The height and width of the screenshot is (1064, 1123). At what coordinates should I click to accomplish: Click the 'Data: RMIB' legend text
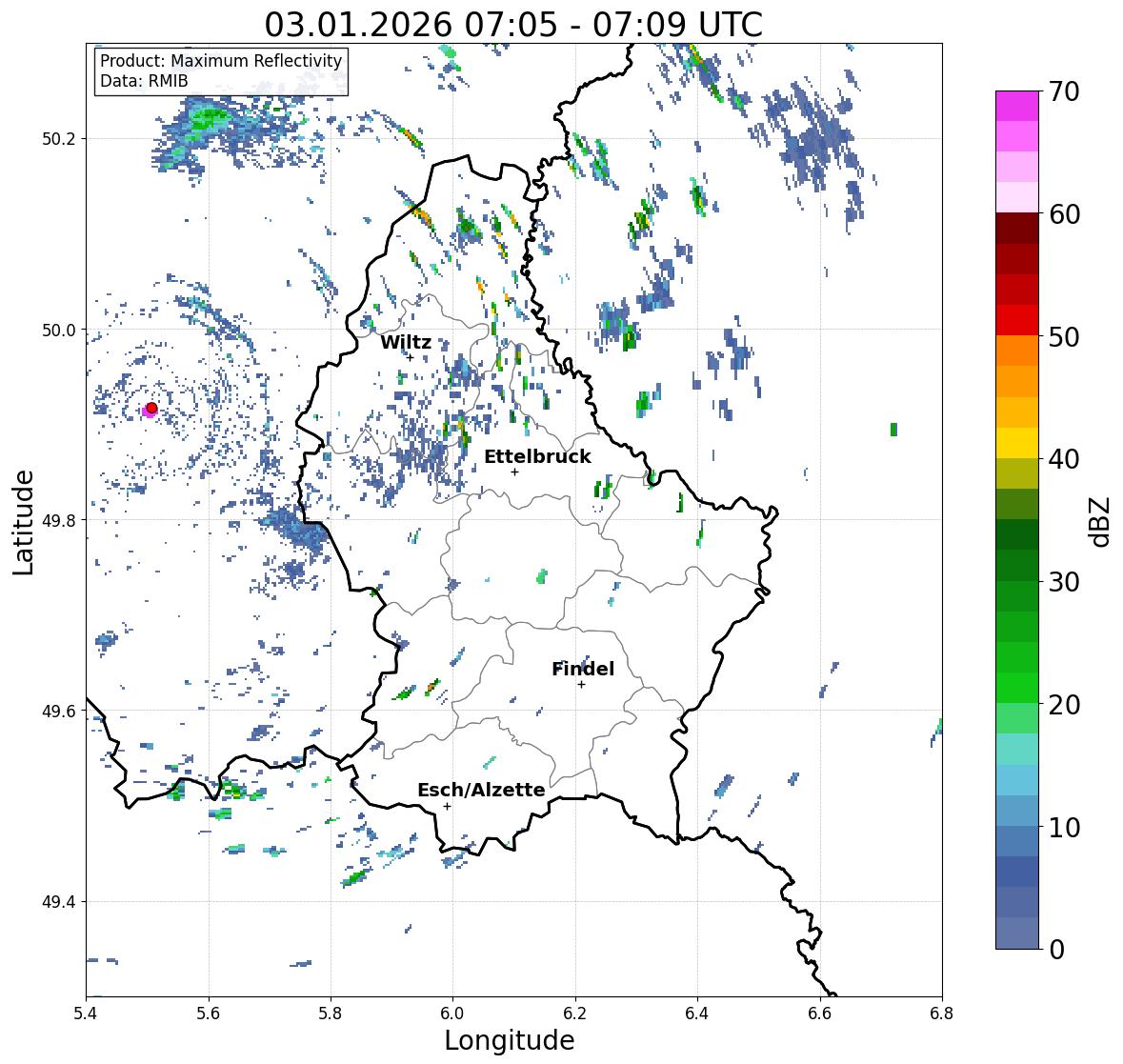[144, 81]
